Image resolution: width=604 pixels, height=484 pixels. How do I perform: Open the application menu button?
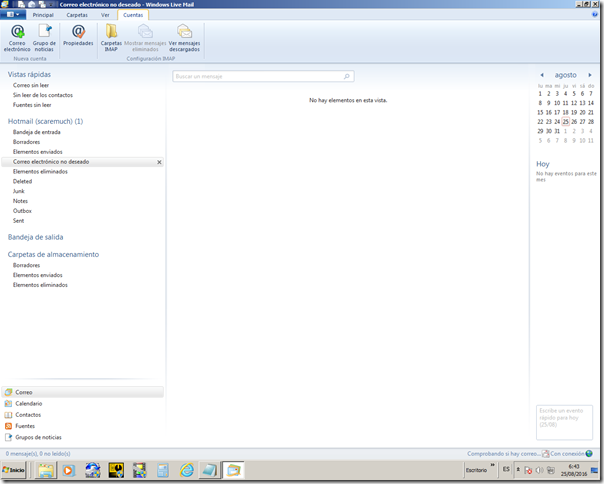pos(13,15)
